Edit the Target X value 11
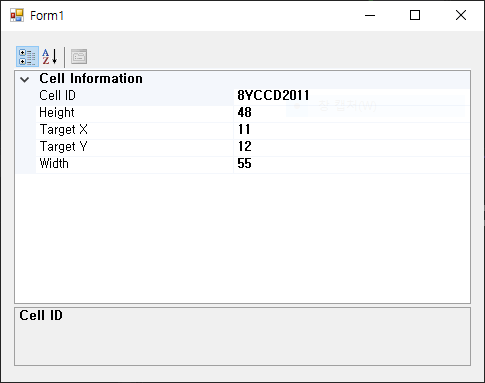 (352, 130)
